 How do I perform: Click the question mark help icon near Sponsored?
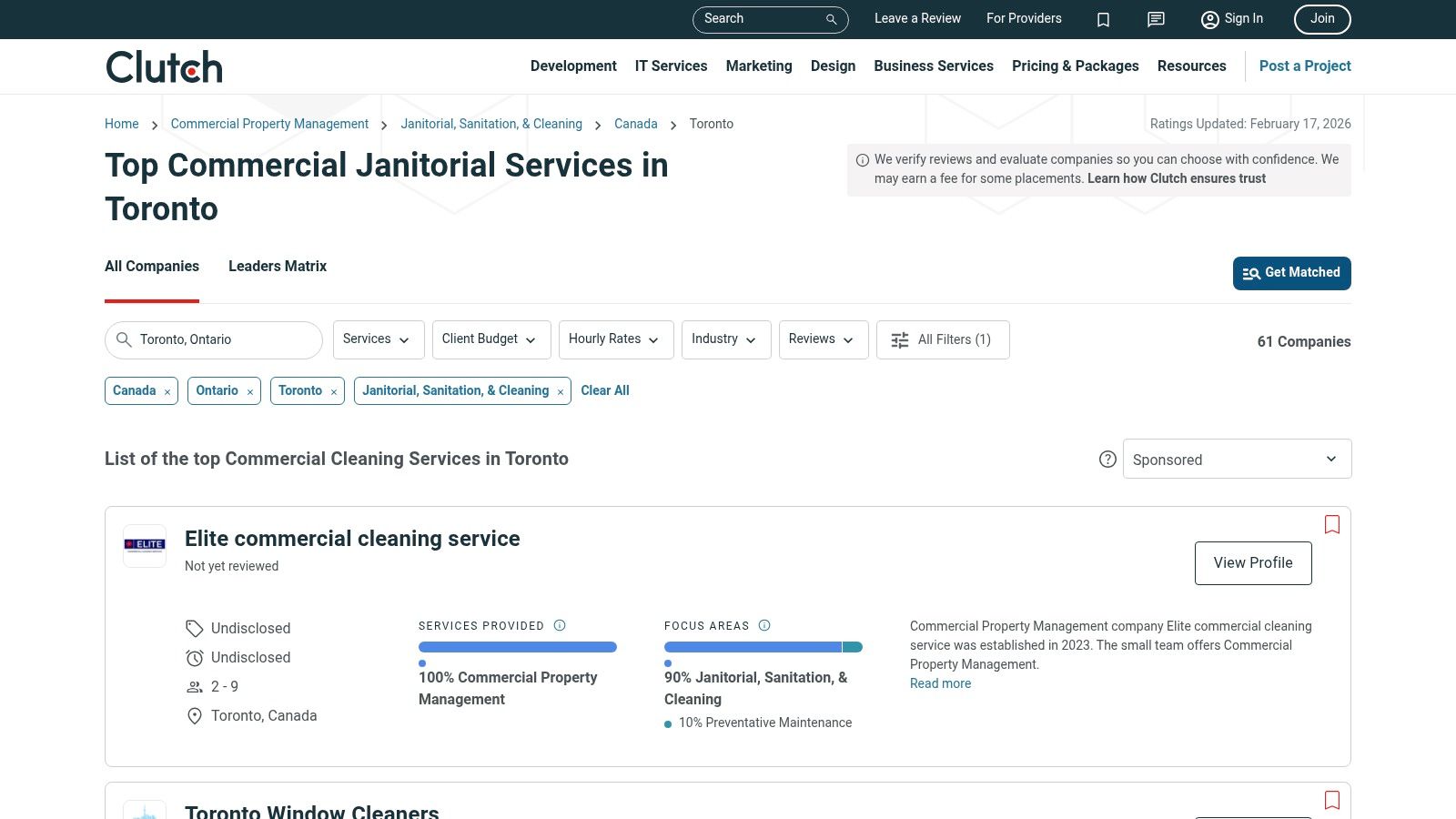point(1107,460)
